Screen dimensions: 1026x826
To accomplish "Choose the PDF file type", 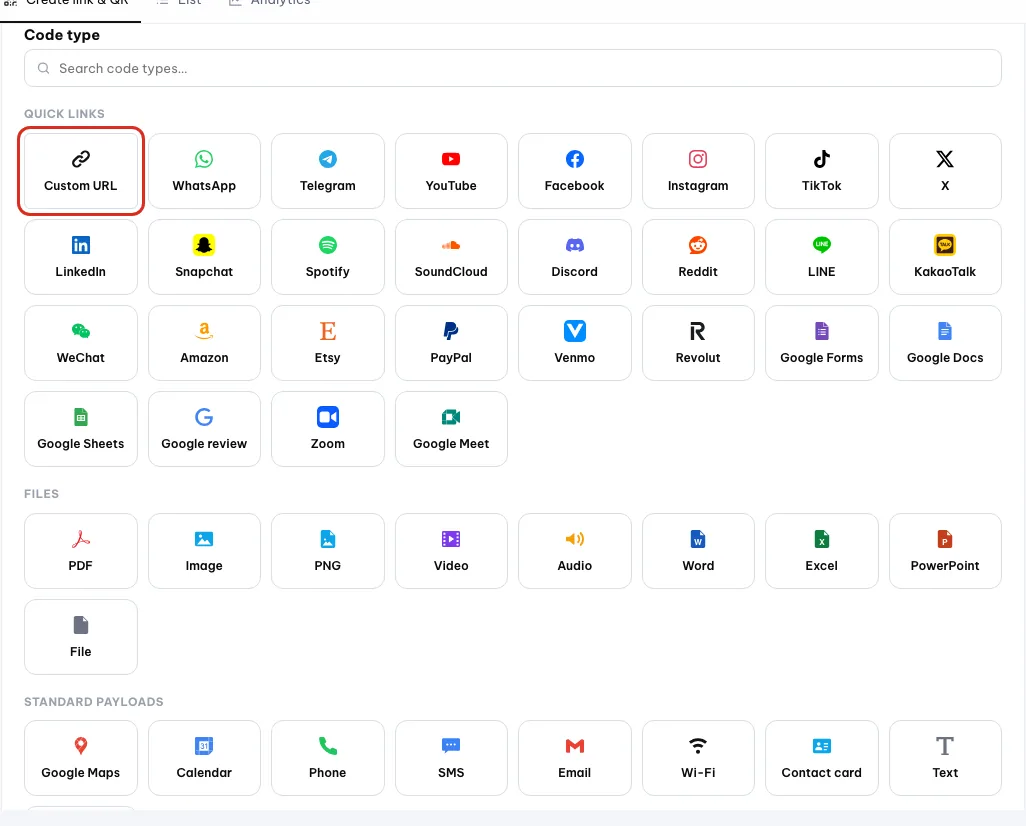I will 80,550.
